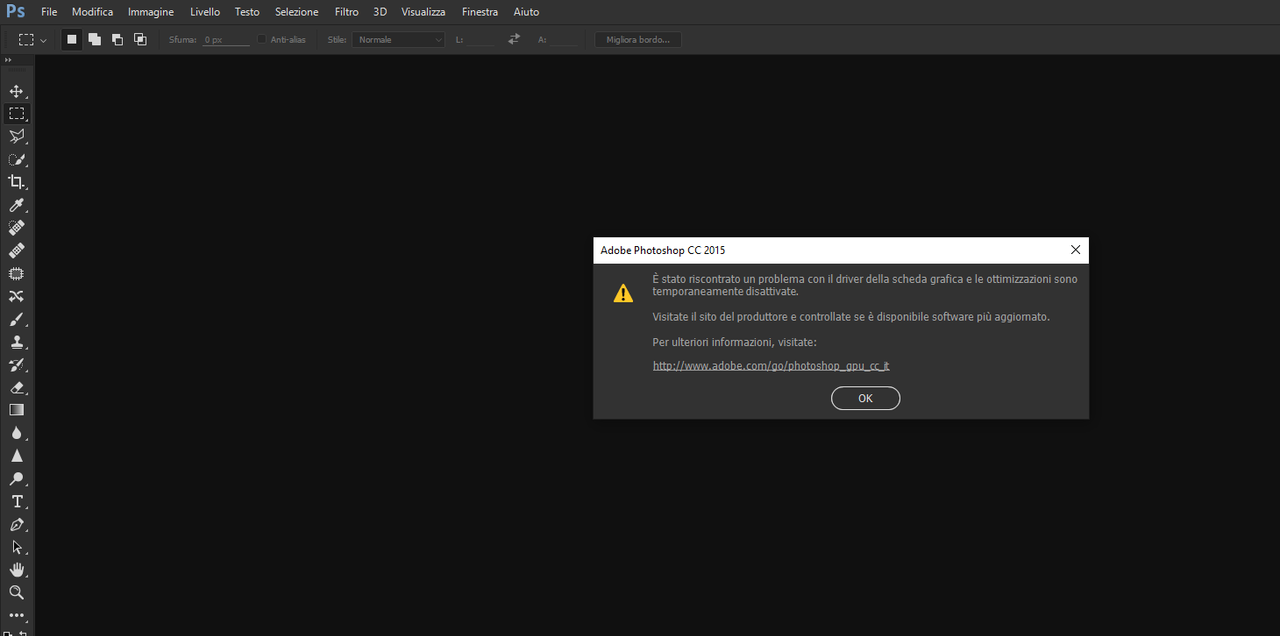Viewport: 1280px width, 636px height.
Task: Select the Zoom tool
Action: point(16,593)
